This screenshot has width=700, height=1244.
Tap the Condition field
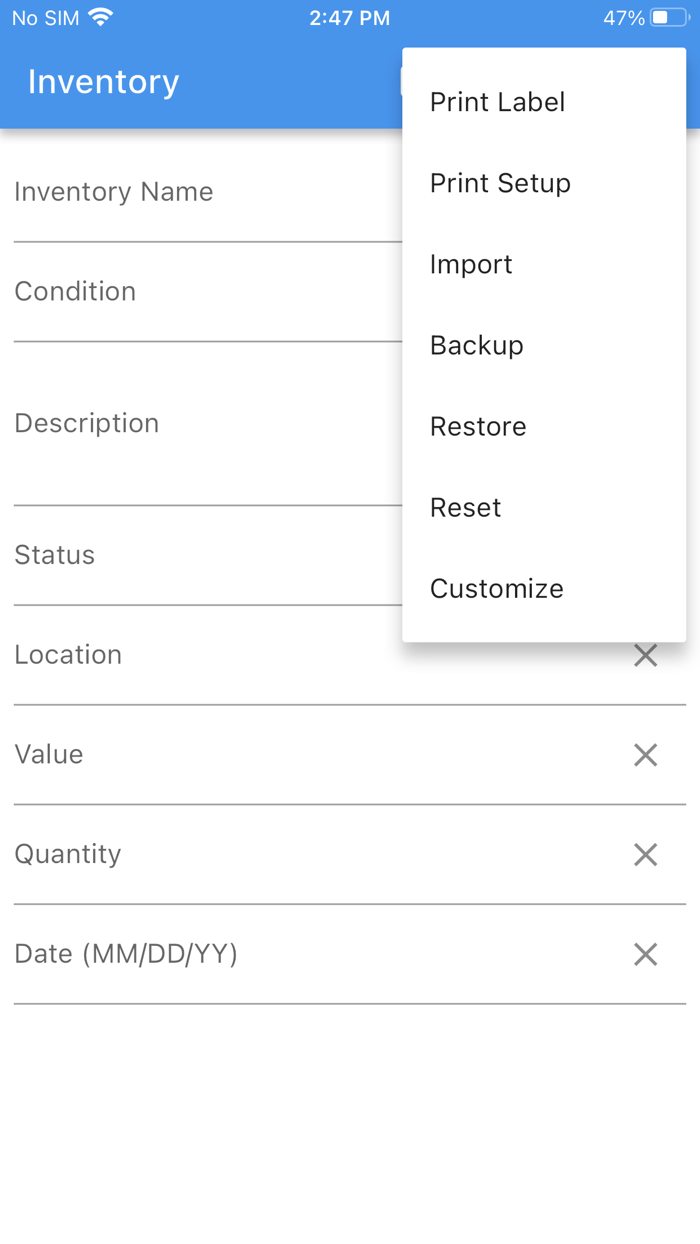(x=200, y=293)
